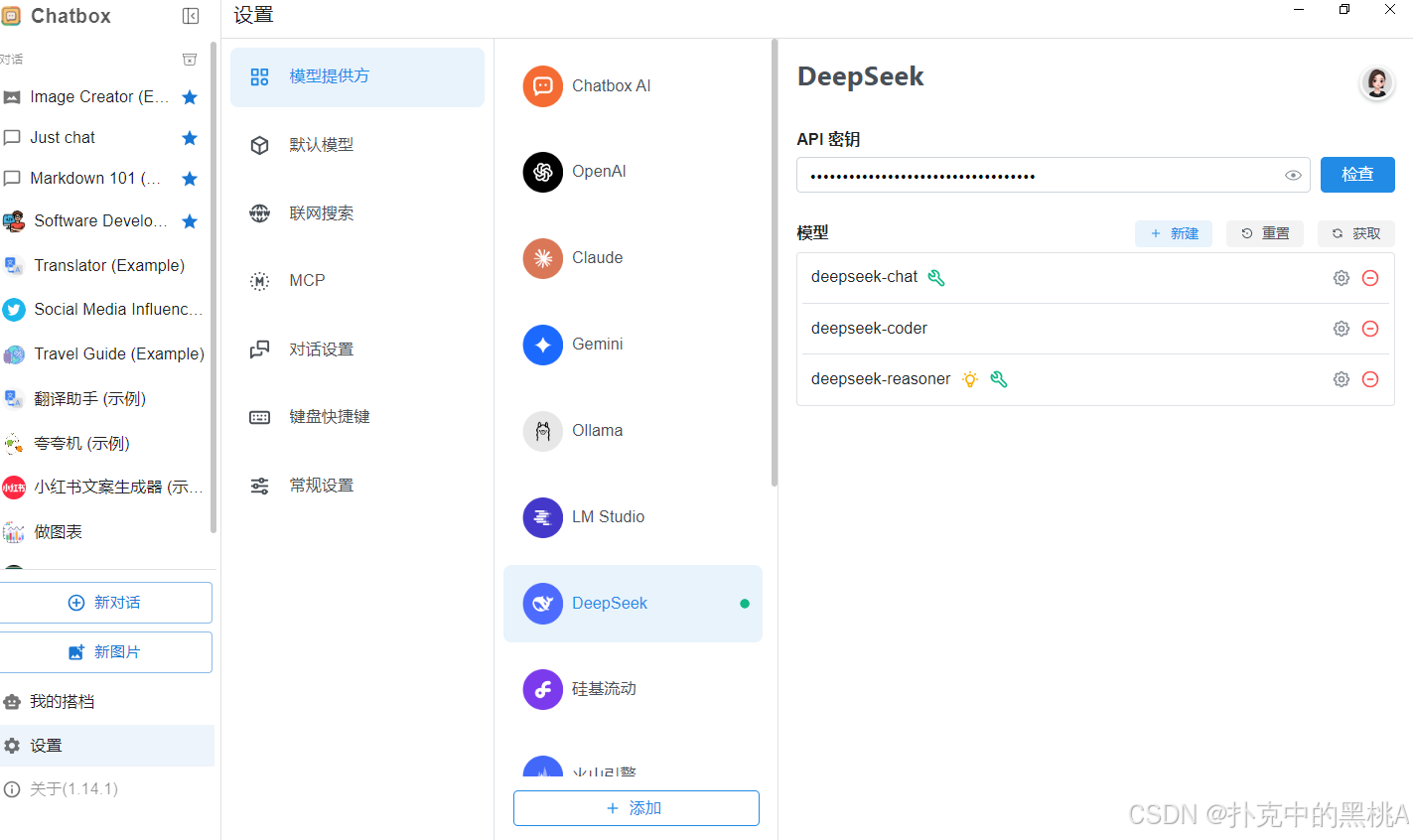The image size is (1413, 840).
Task: Collapse the Chatbox sidebar panel
Action: point(191,16)
